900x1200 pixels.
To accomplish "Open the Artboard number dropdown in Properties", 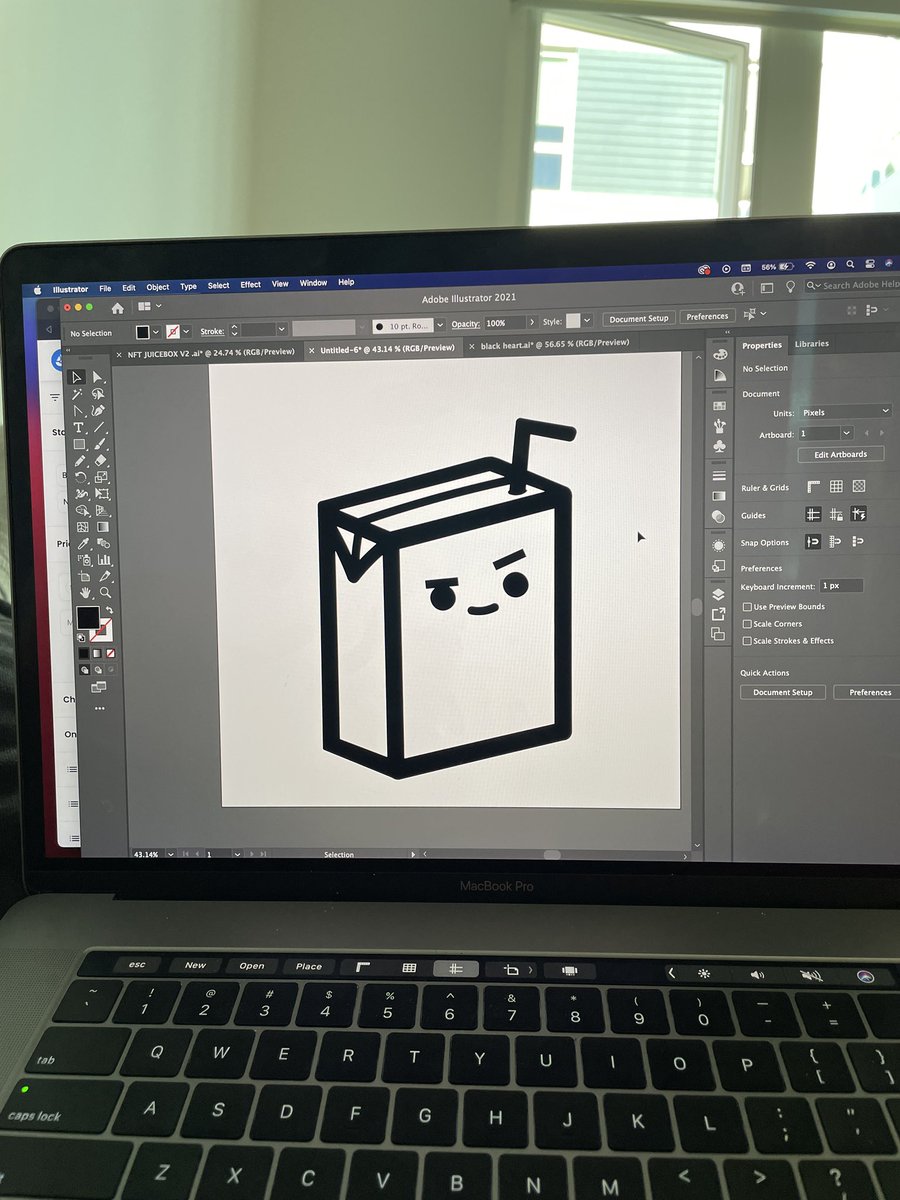I will pos(847,433).
